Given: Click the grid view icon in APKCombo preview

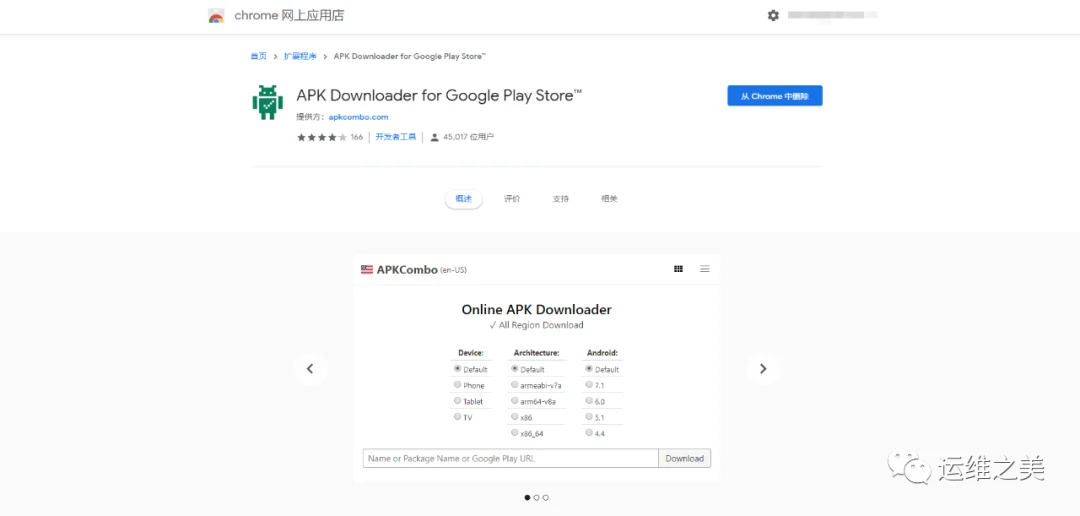Looking at the screenshot, I should coord(678,269).
